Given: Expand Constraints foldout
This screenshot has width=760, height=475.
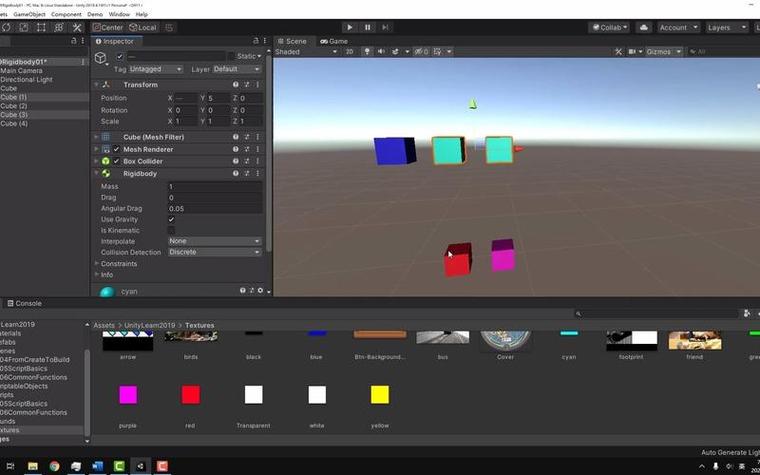Looking at the screenshot, I should point(96,263).
